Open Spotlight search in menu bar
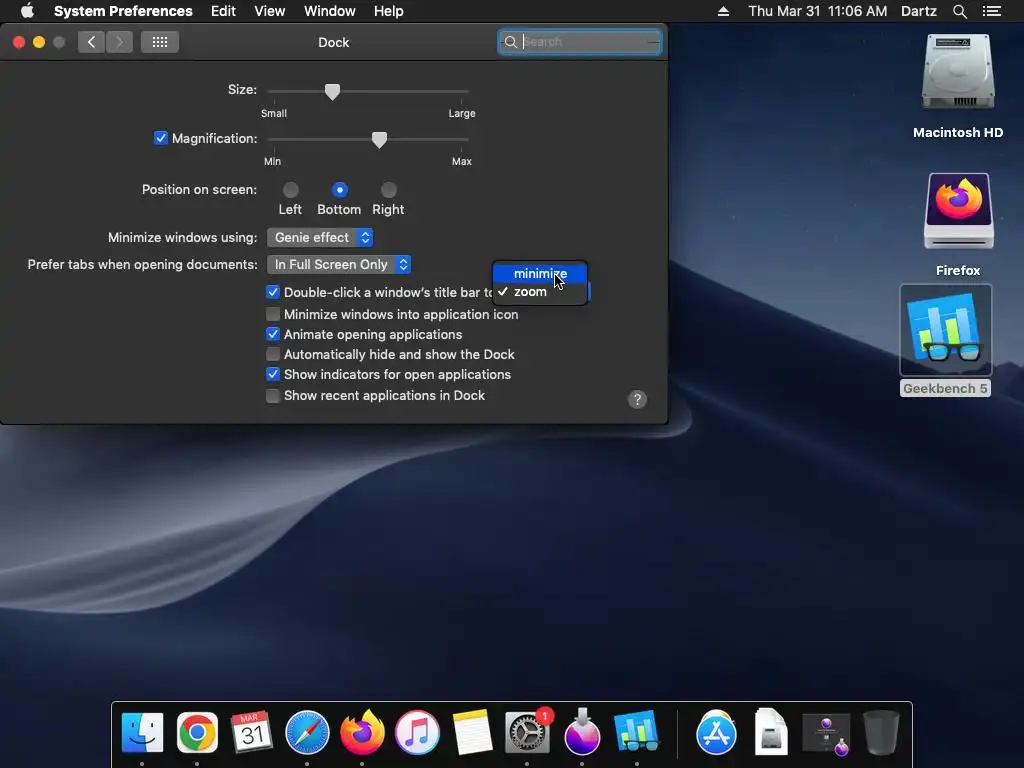 (x=959, y=11)
